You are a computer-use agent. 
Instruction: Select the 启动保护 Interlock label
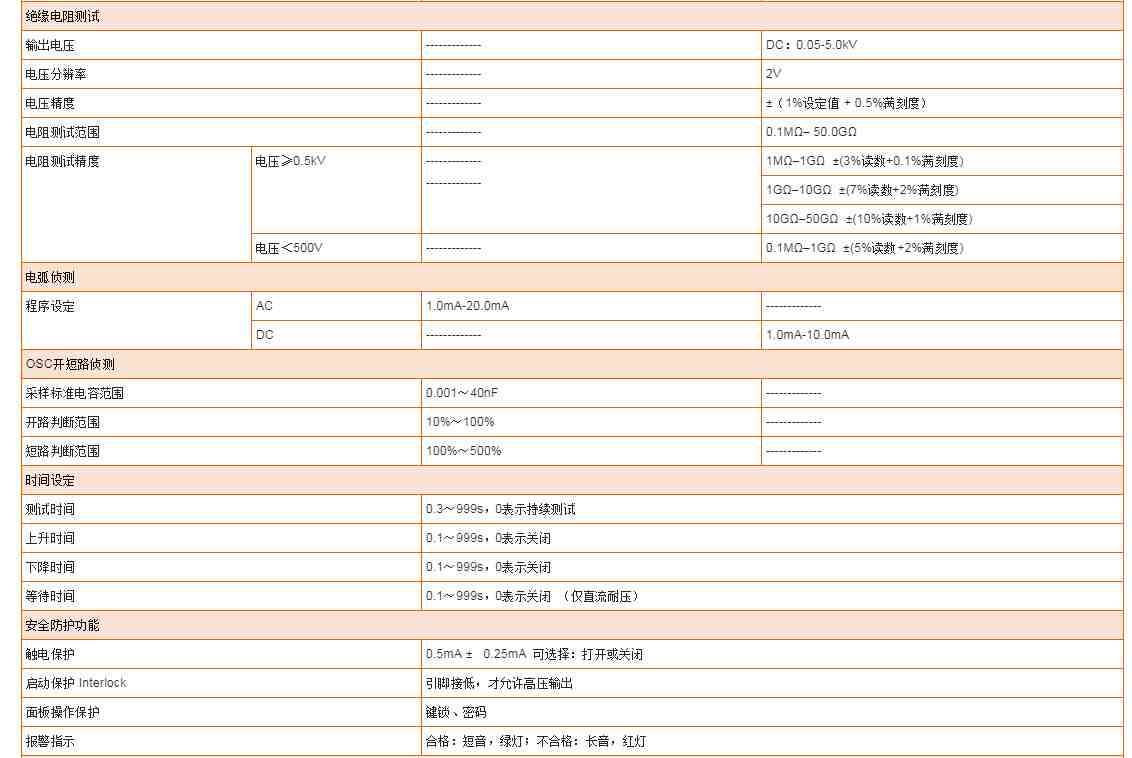76,683
